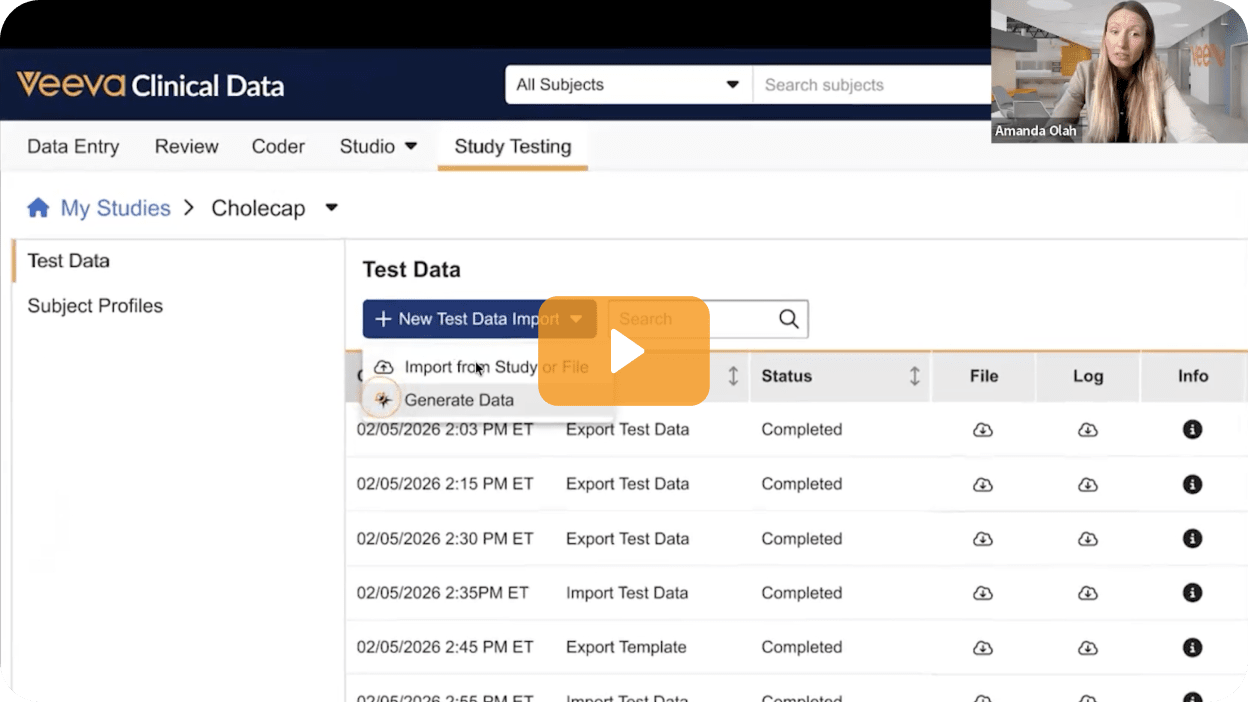This screenshot has width=1248, height=702.
Task: Click the 02/05/2026 2:03 PM ET cell
Action: (x=445, y=430)
